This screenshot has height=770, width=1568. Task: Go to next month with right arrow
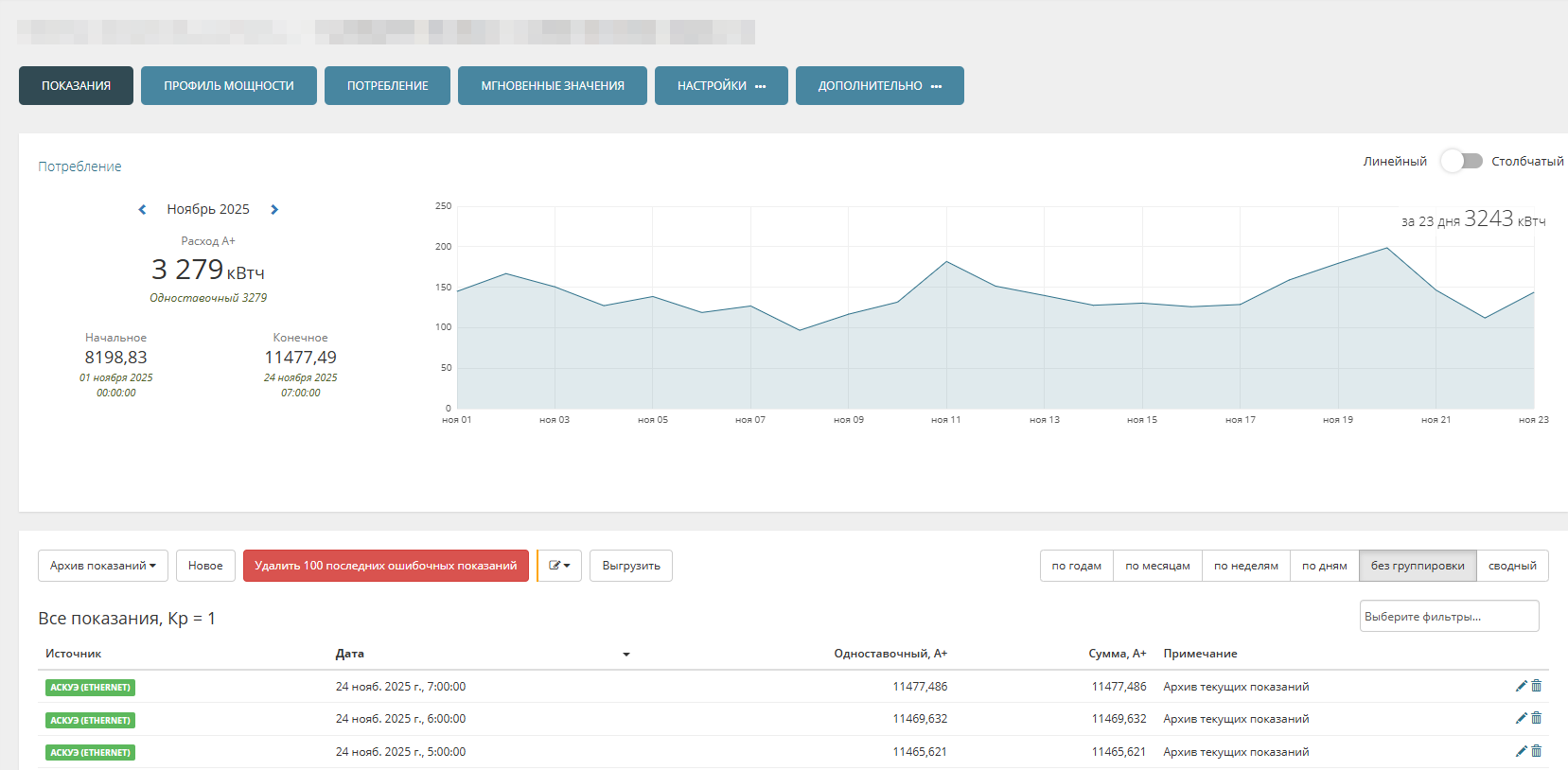coord(274,210)
